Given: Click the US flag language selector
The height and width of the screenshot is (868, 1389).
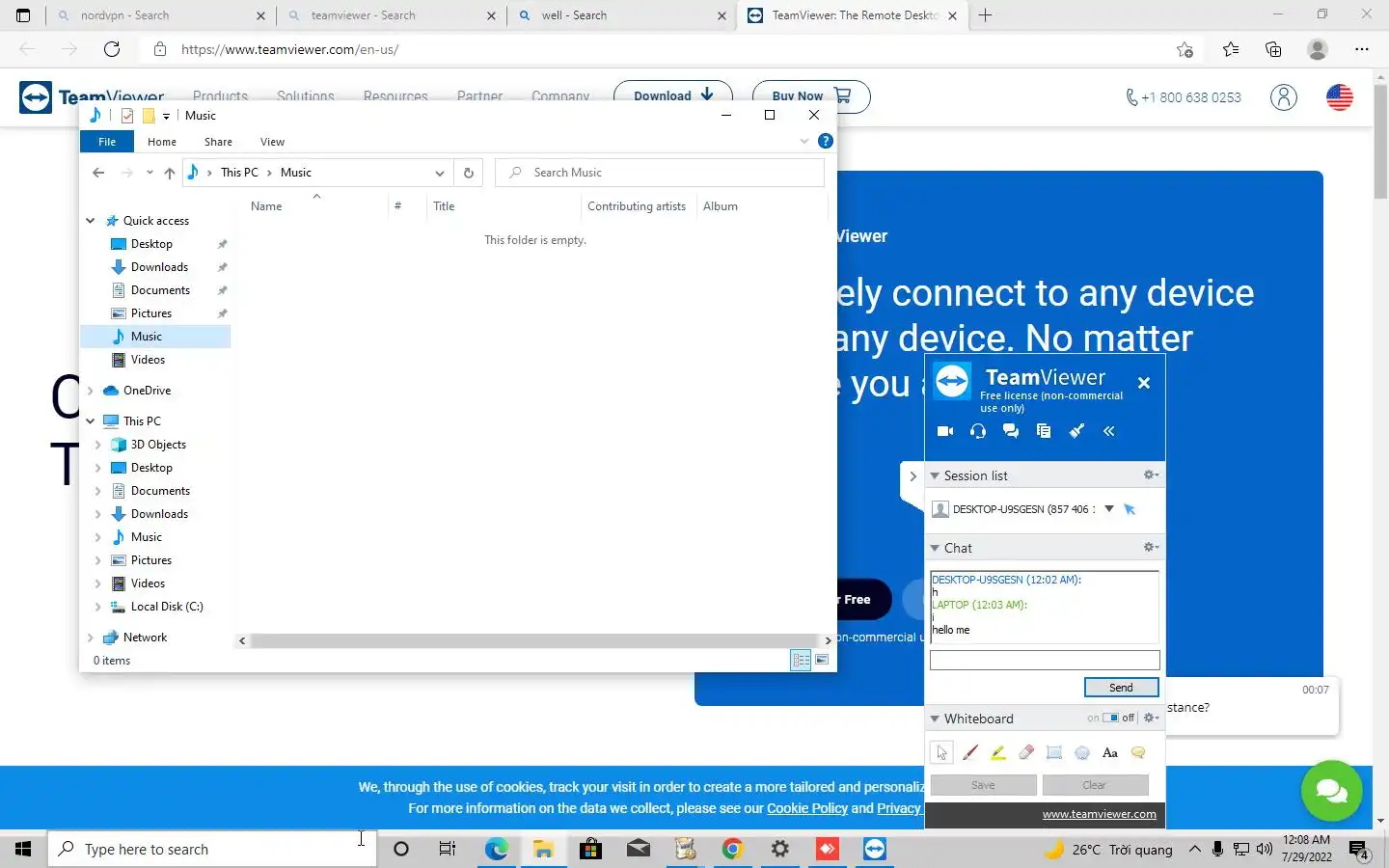Looking at the screenshot, I should tap(1340, 96).
